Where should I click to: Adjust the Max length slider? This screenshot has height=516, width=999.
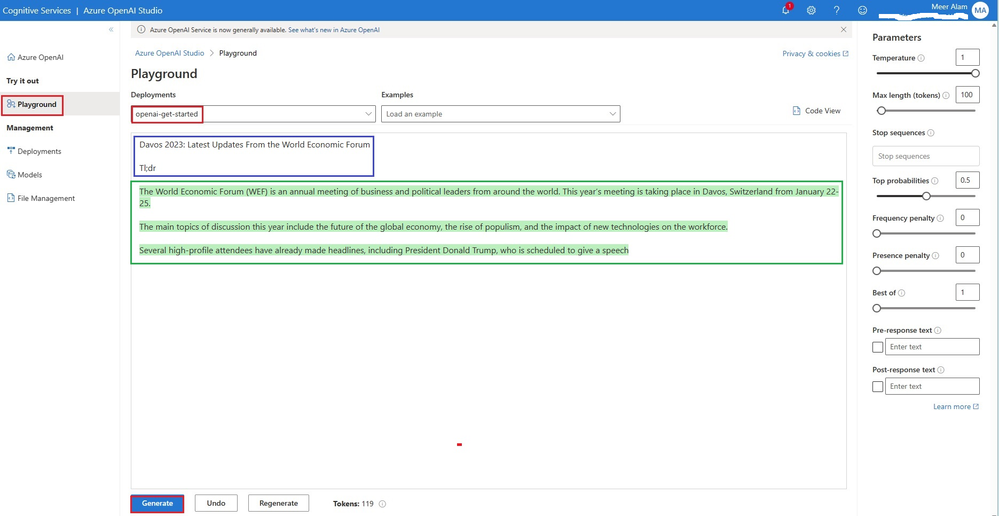point(881,111)
